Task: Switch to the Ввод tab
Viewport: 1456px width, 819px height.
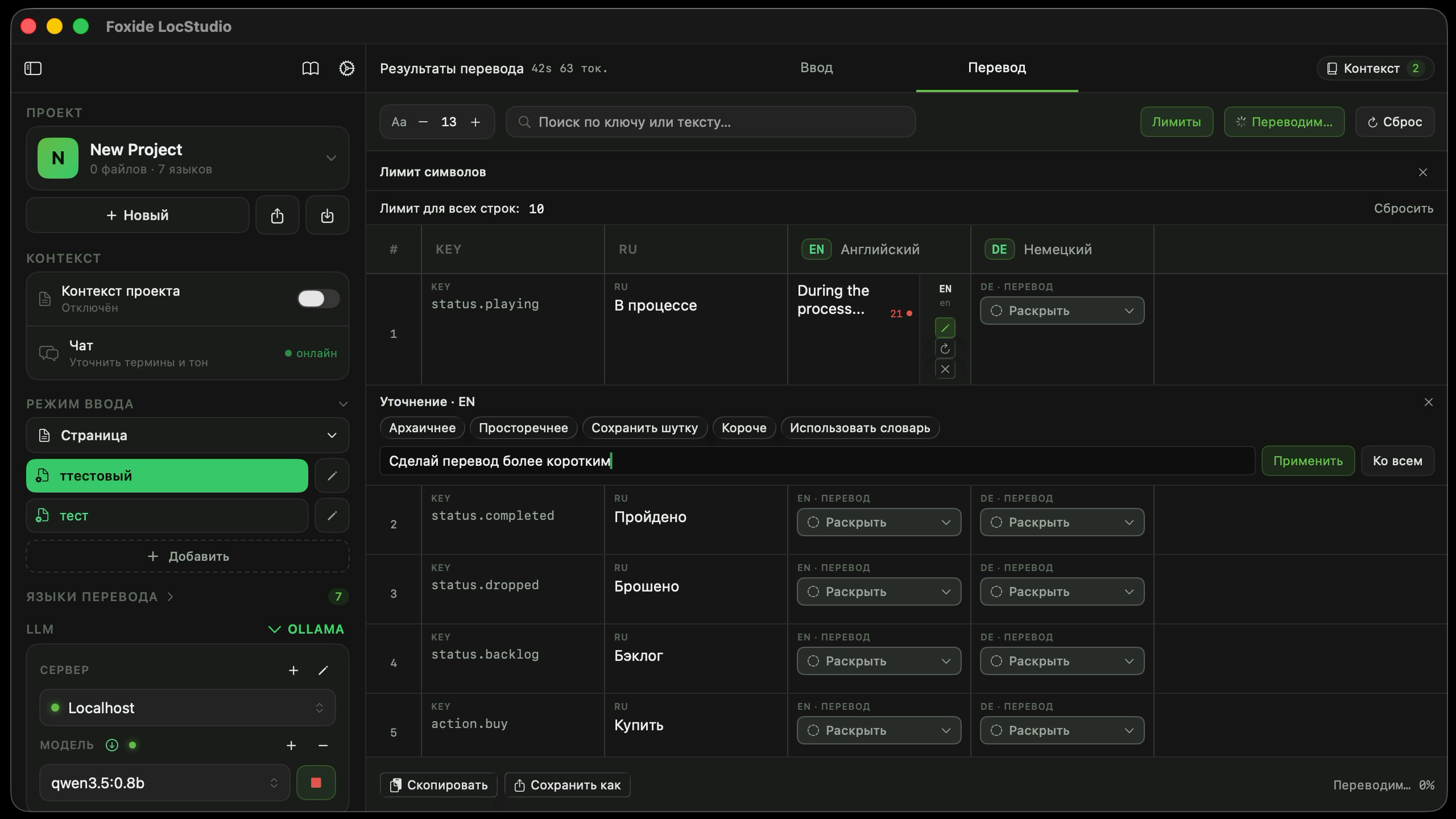Action: click(816, 68)
